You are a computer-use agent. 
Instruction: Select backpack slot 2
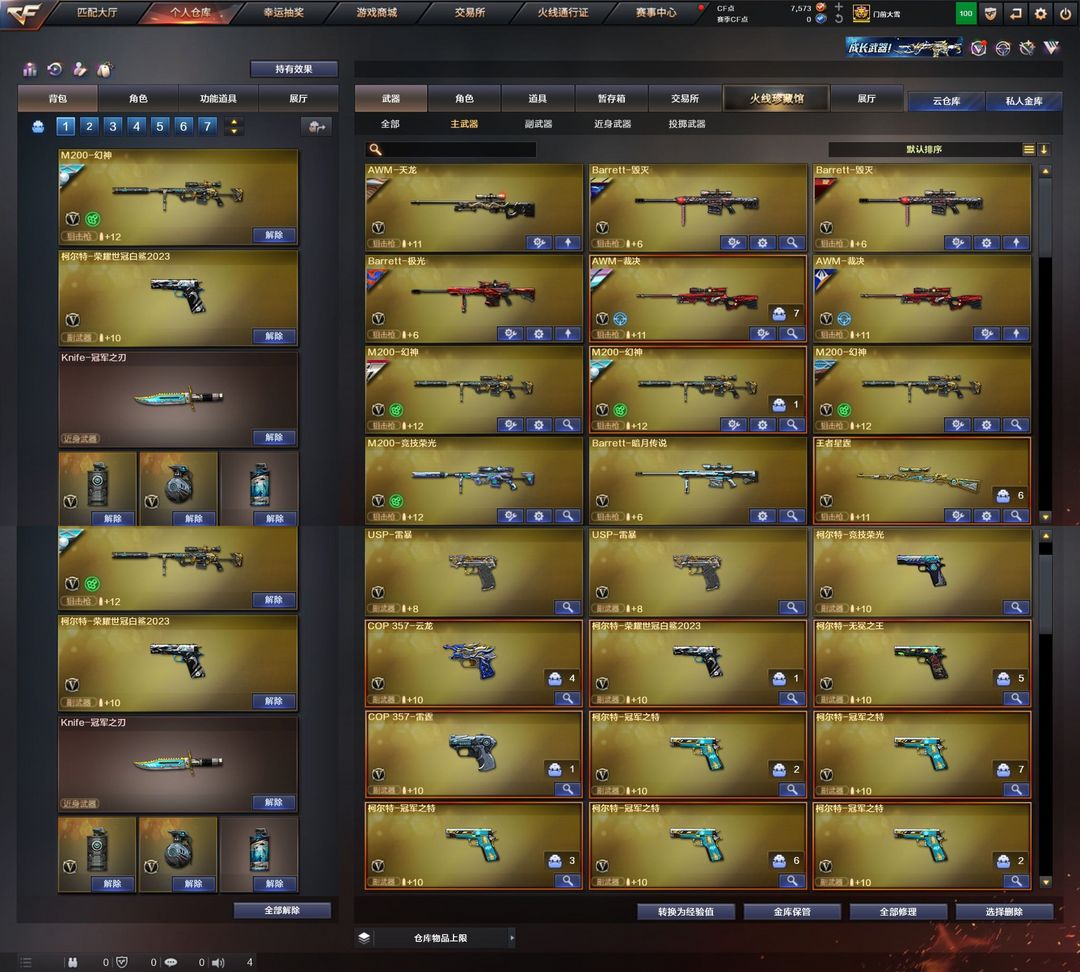coord(89,127)
